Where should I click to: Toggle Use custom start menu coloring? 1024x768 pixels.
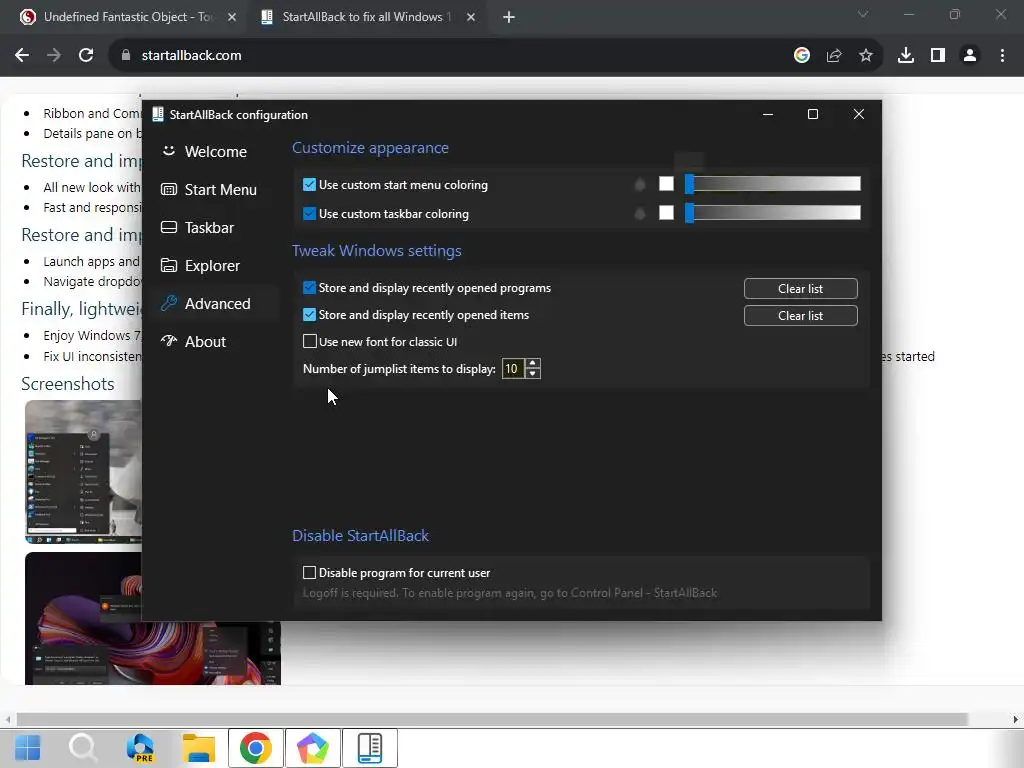pyautogui.click(x=310, y=185)
